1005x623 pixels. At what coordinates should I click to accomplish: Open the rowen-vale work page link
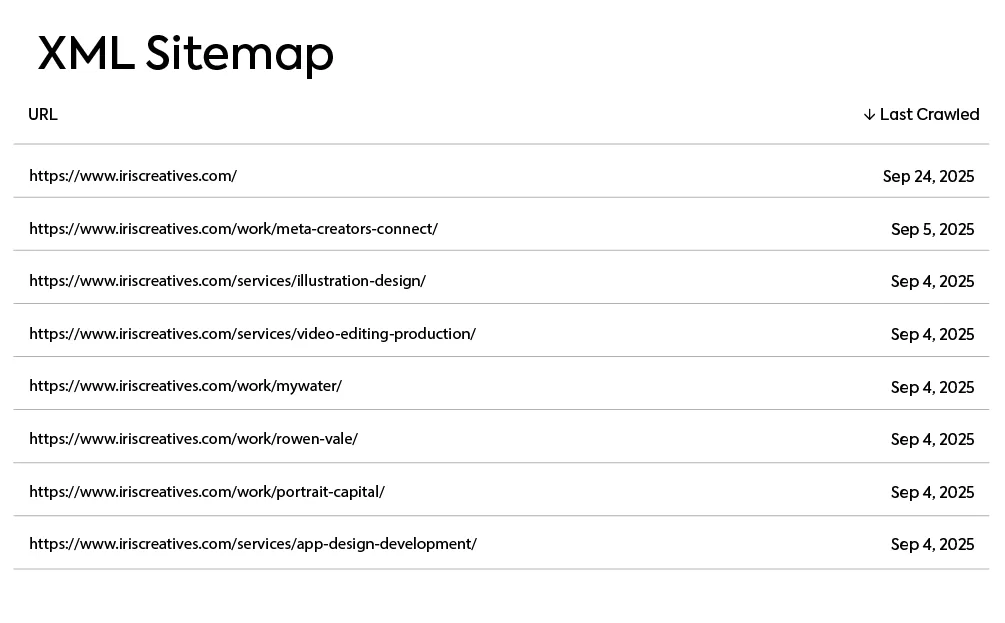(193, 439)
